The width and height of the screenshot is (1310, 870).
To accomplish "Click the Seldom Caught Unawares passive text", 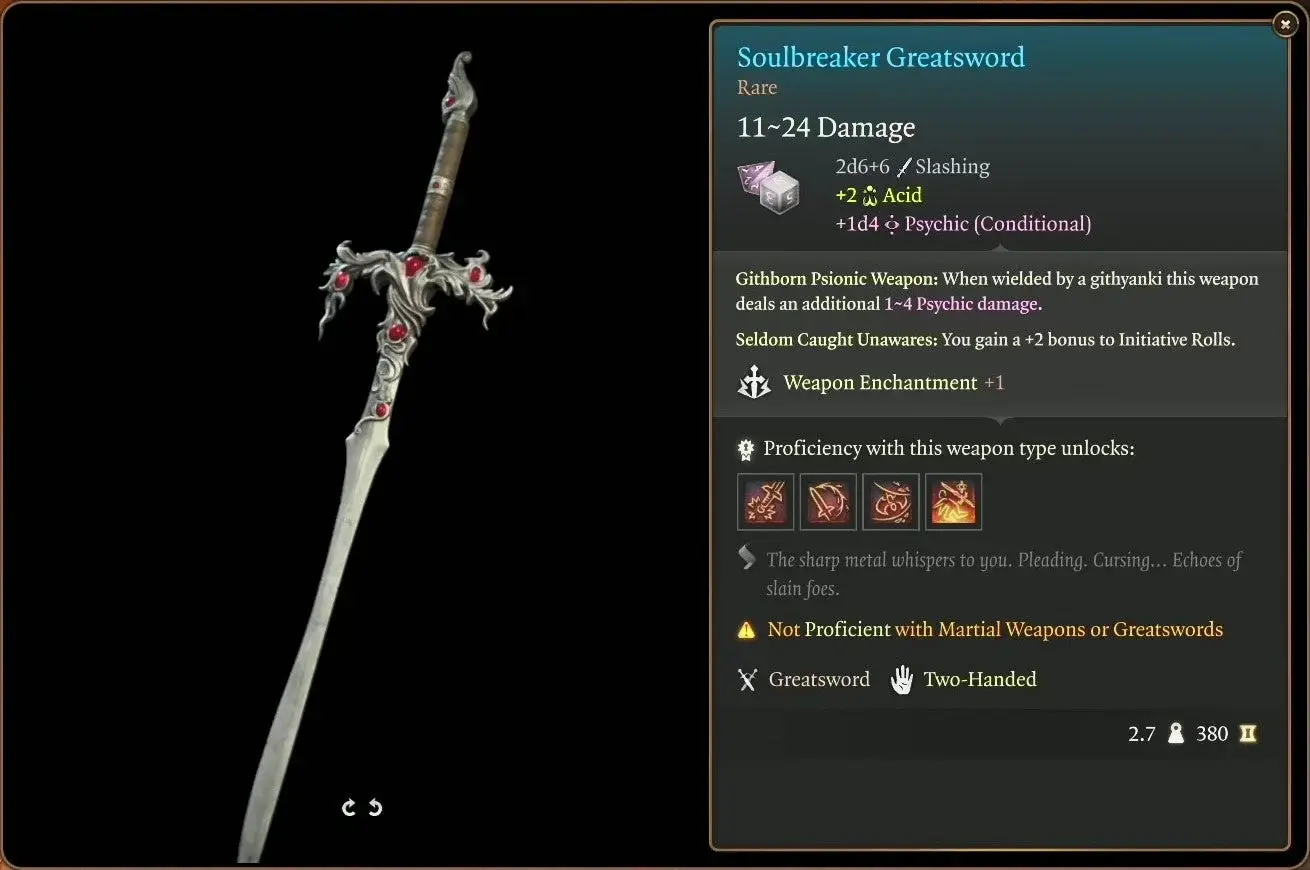I will (836, 340).
